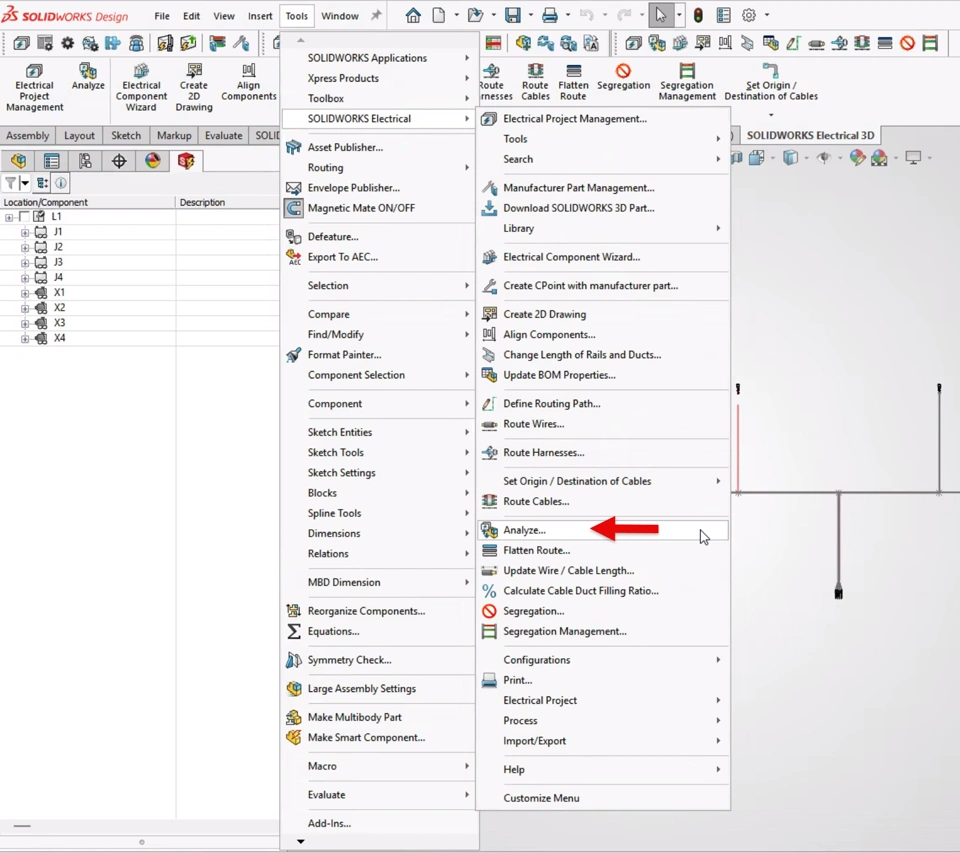Screen dimensions: 960x853
Task: Click the Location/Component column header
Action: pos(88,202)
